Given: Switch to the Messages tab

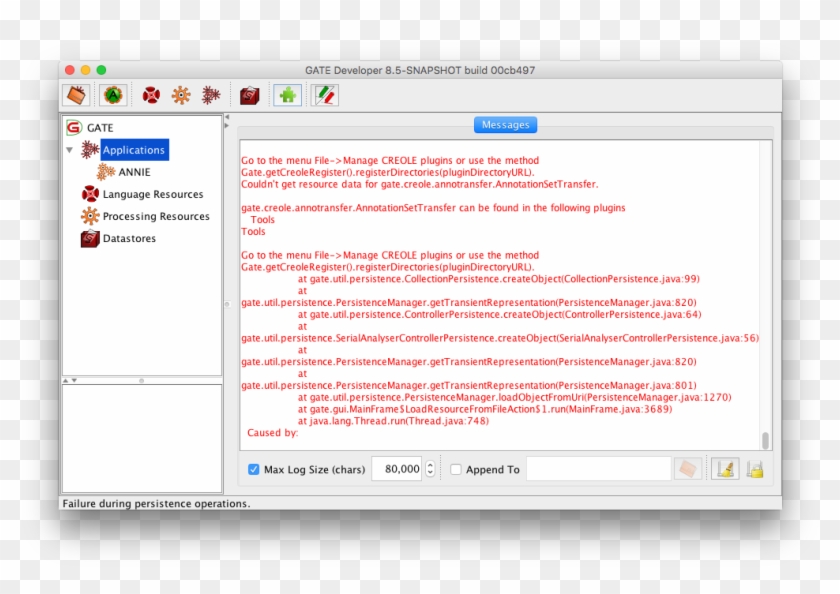Looking at the screenshot, I should [x=505, y=125].
